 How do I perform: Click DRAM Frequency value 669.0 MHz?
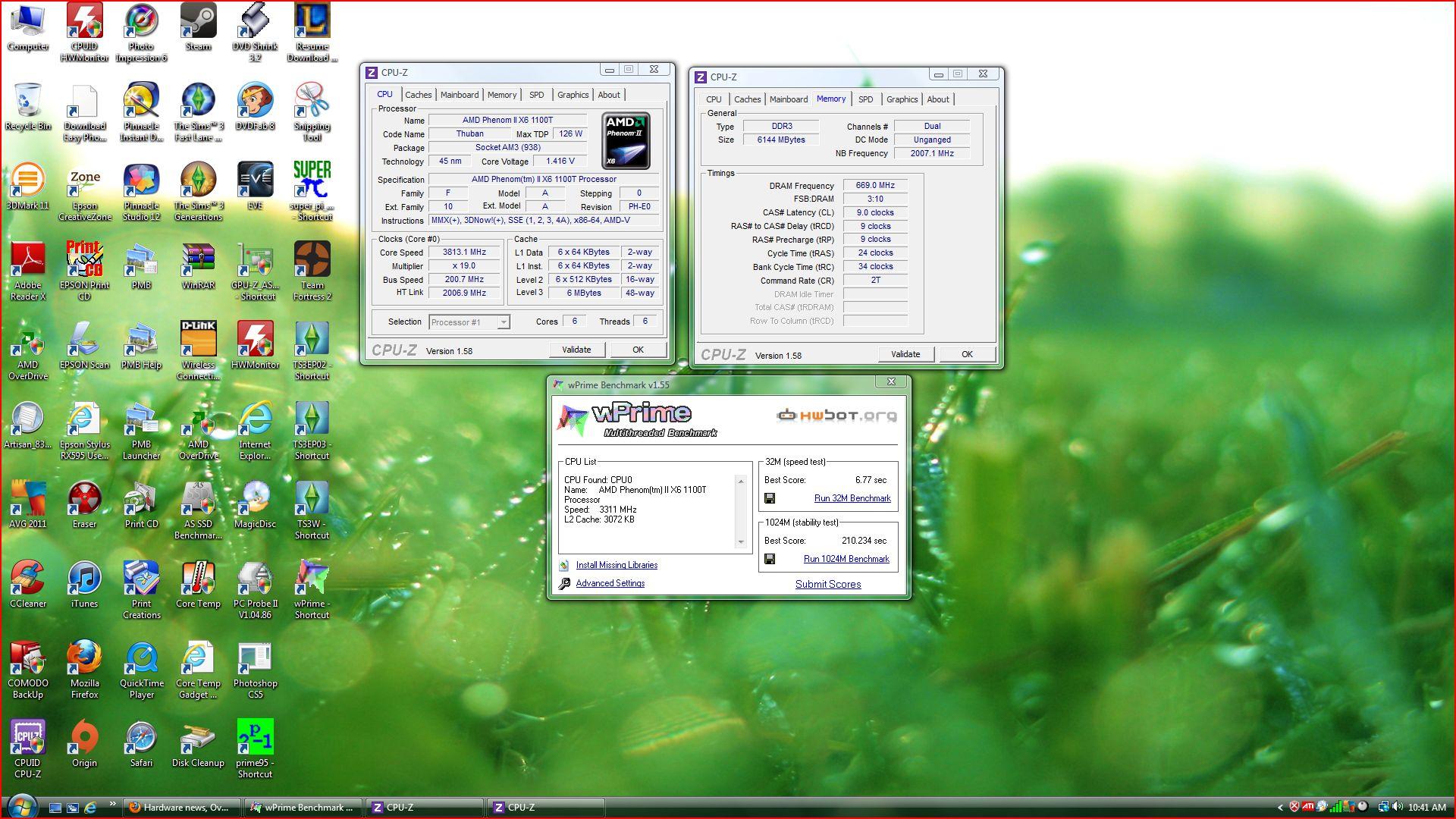click(875, 185)
